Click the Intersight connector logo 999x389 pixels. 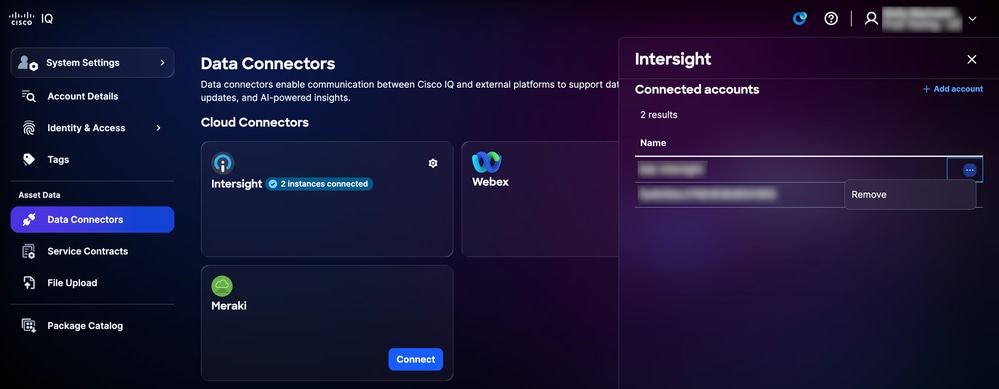coord(222,163)
